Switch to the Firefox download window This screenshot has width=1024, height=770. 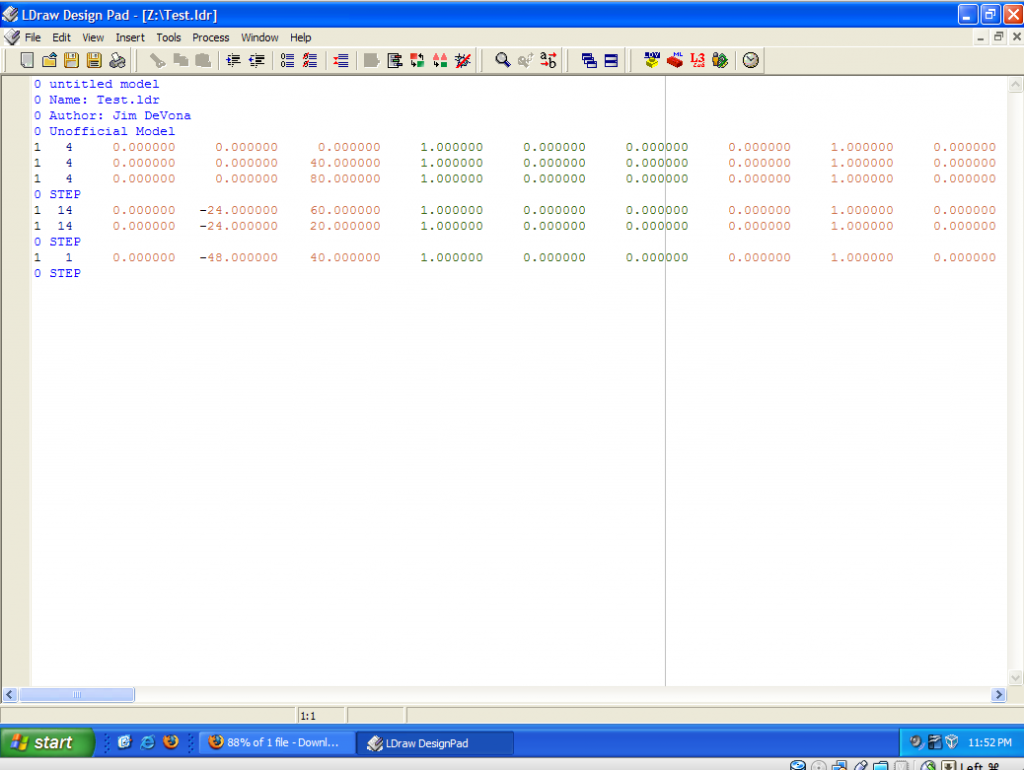(x=276, y=742)
